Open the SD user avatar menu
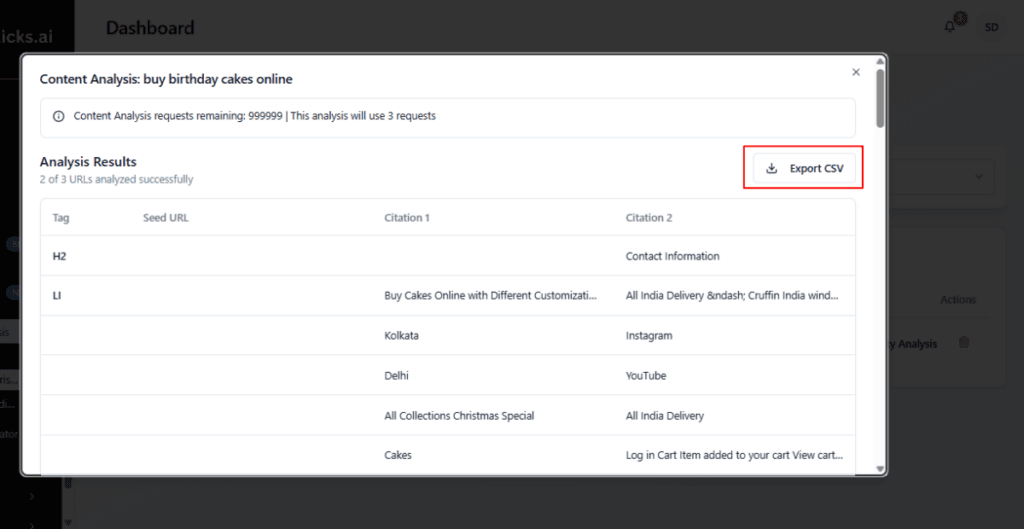Screen dimensions: 1024x529 991,27
